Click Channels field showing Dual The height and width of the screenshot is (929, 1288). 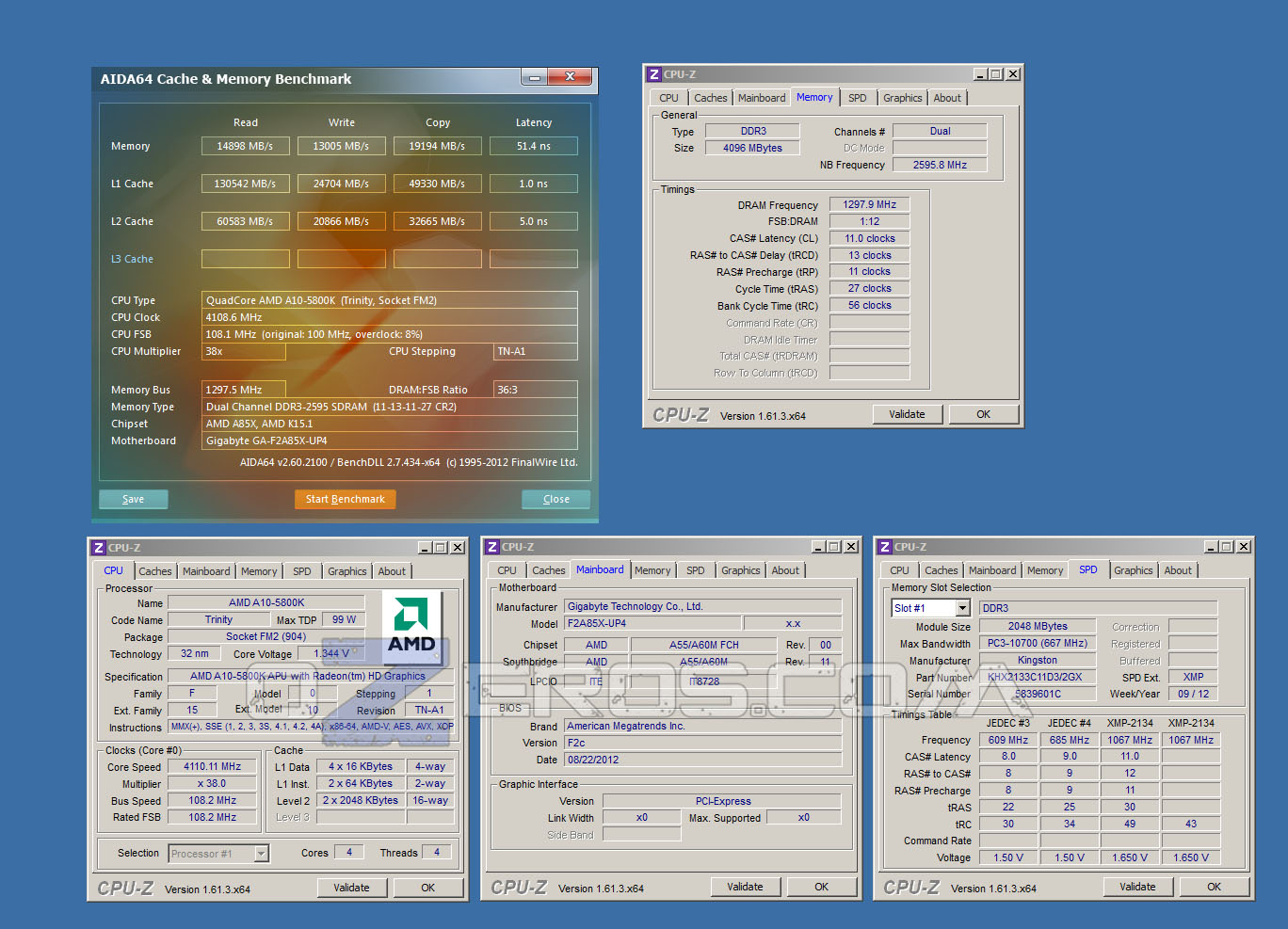click(940, 131)
